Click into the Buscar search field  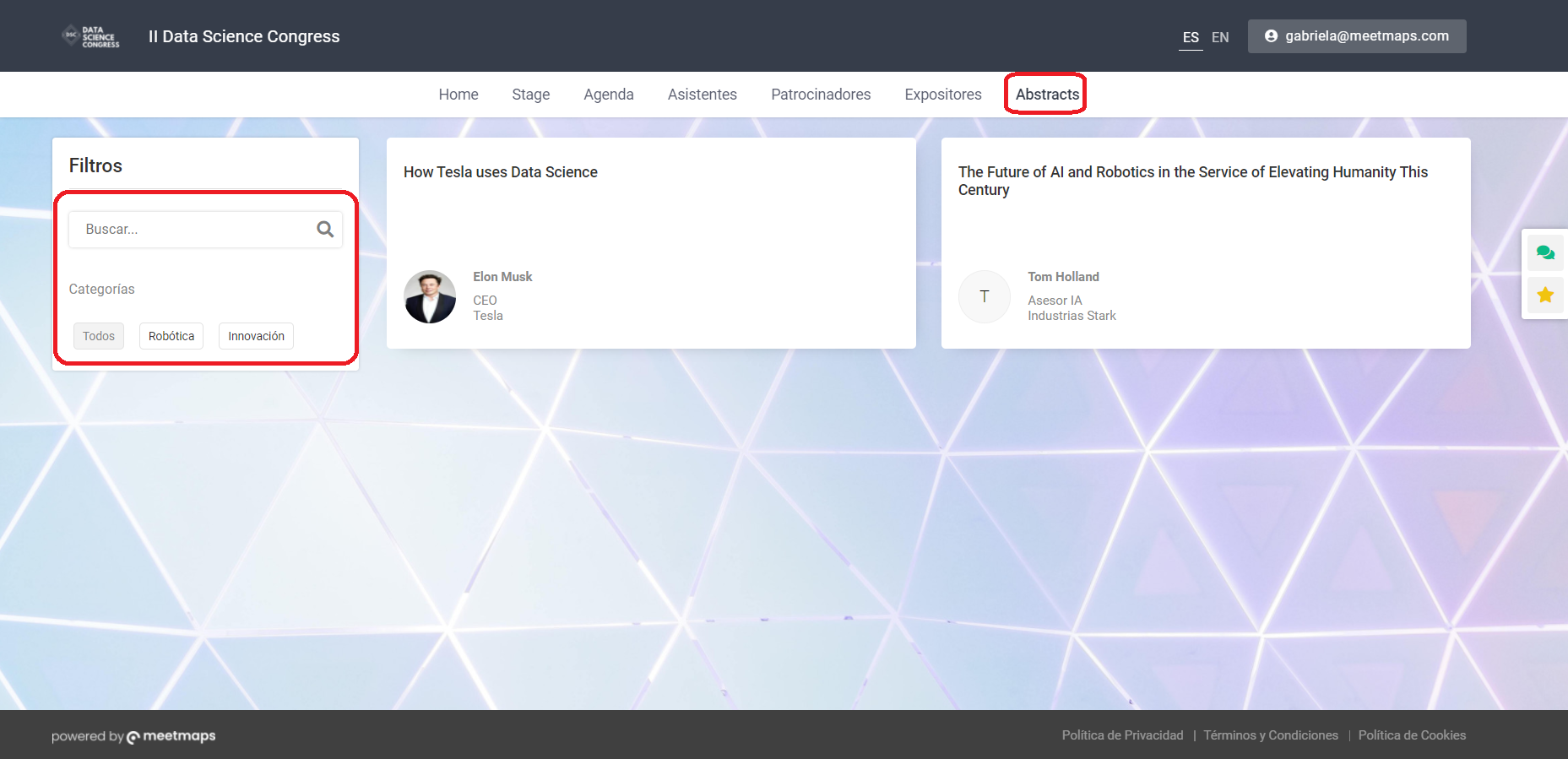click(x=205, y=229)
